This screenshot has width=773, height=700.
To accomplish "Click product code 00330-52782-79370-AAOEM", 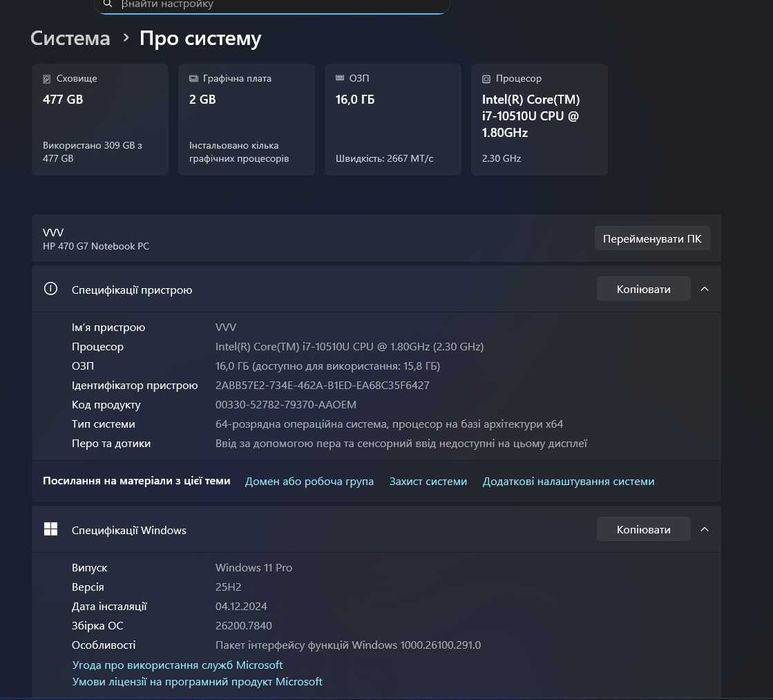I will pos(286,405).
